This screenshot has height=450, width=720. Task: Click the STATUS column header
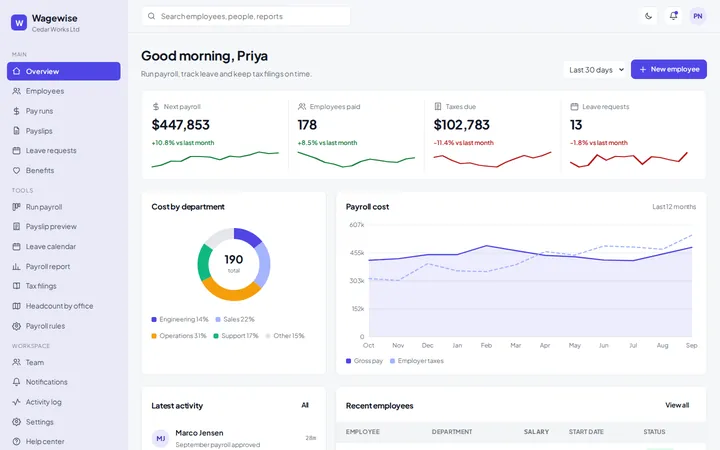(654, 432)
